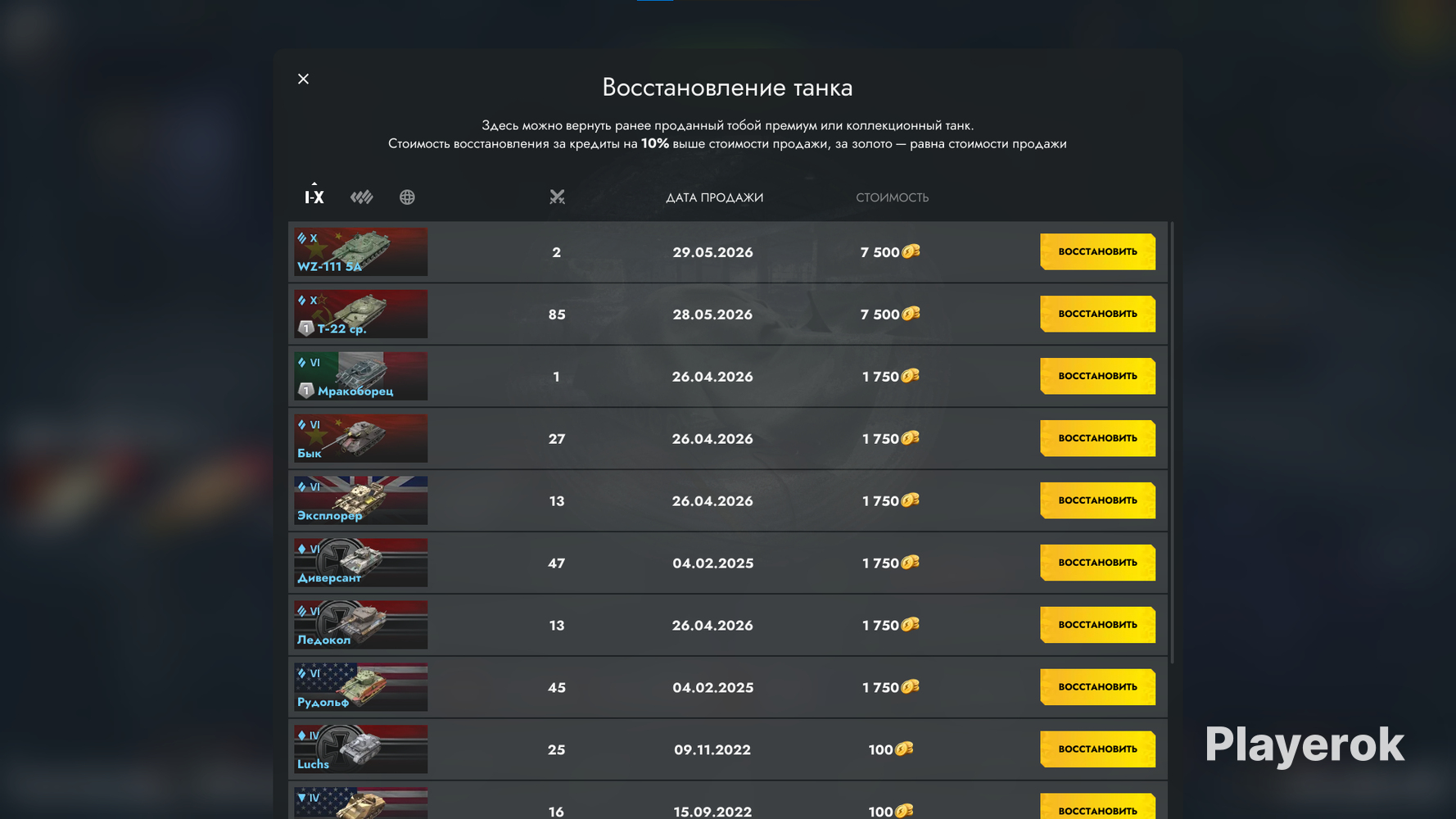Sort list by СТОИМОСТЬ column
The width and height of the screenshot is (1456, 819).
(x=892, y=197)
